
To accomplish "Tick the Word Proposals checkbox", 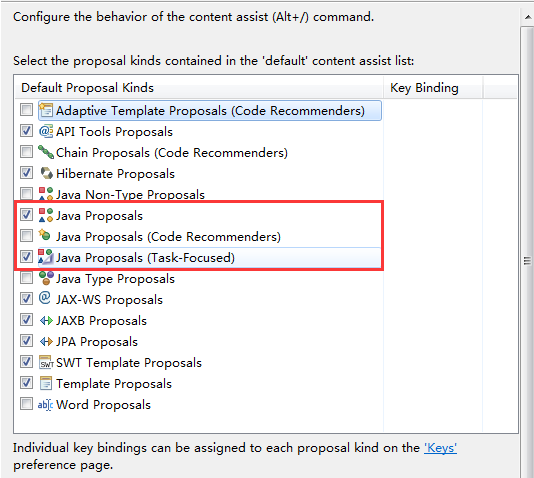I will pyautogui.click(x=26, y=404).
